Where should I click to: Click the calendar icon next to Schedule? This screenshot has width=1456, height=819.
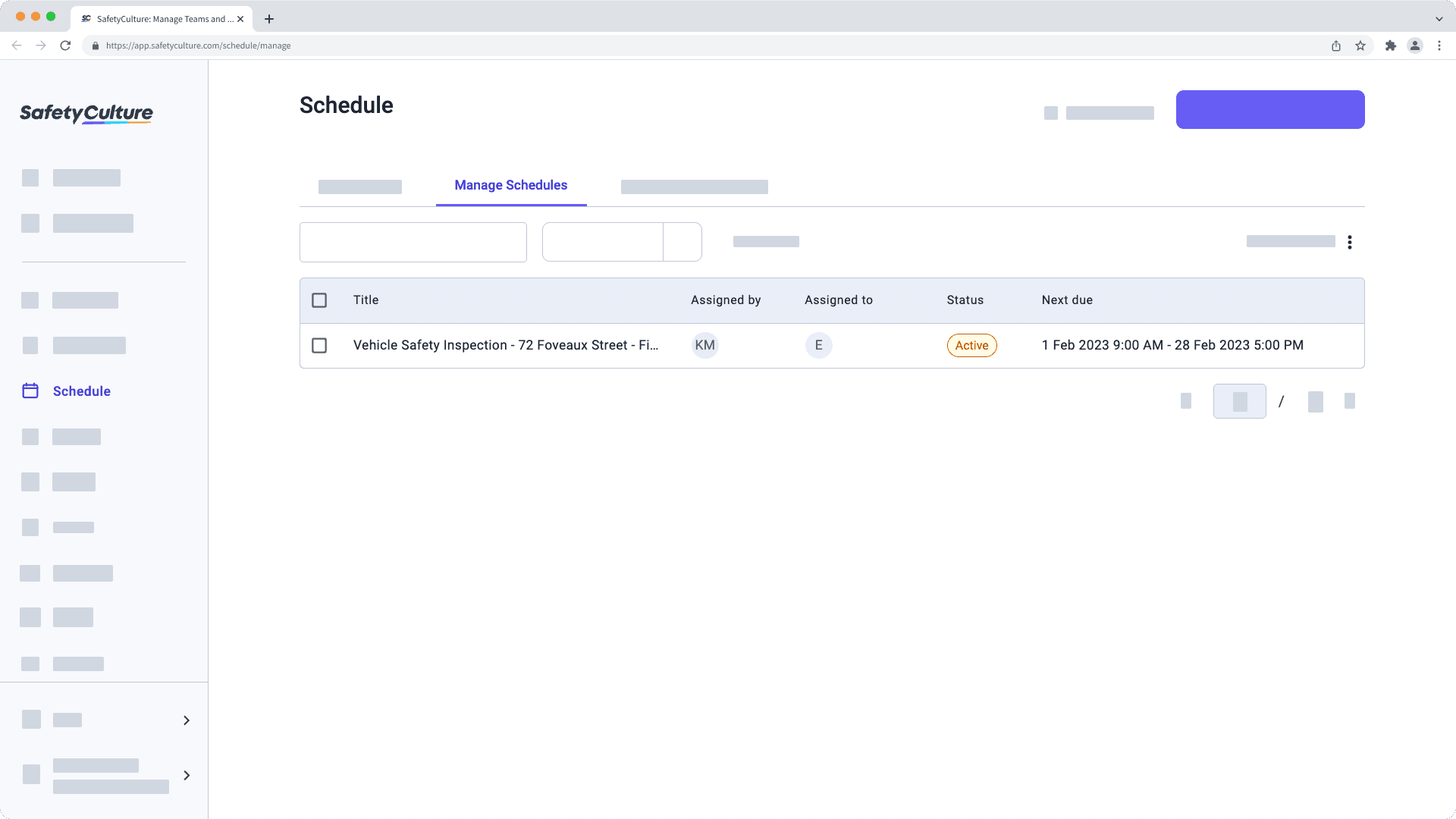pyautogui.click(x=30, y=391)
